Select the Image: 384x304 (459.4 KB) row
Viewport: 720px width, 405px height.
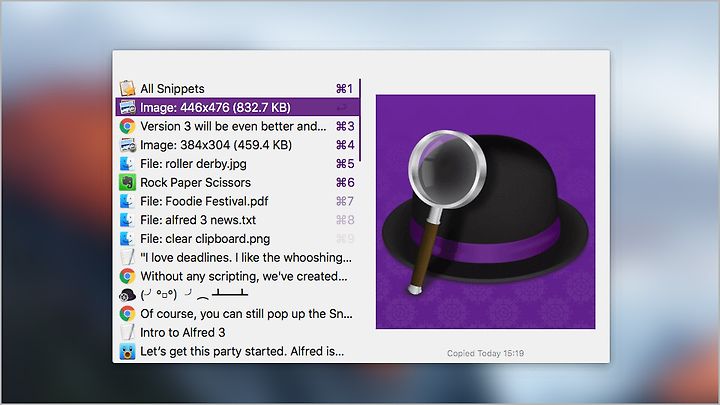(x=237, y=145)
